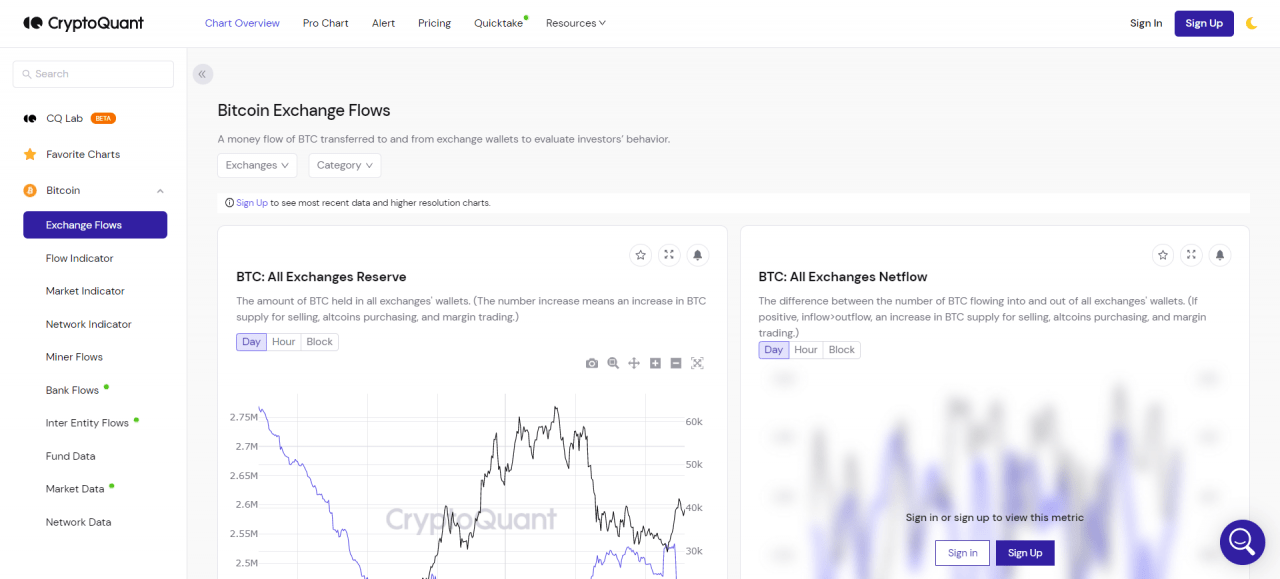
Task: Download the Exchanges Reserve chart as image
Action: tap(591, 363)
